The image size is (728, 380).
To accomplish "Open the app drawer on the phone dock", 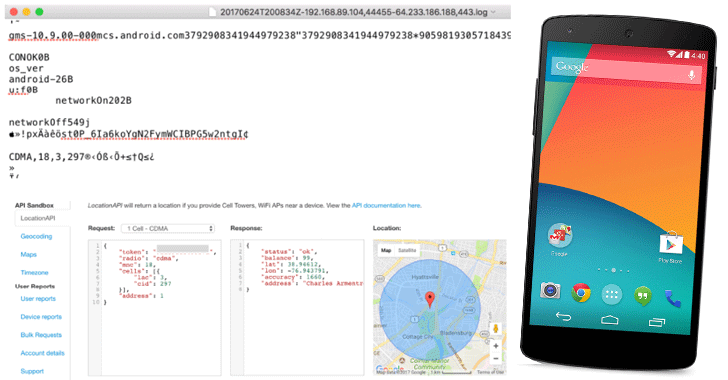I will click(x=611, y=294).
